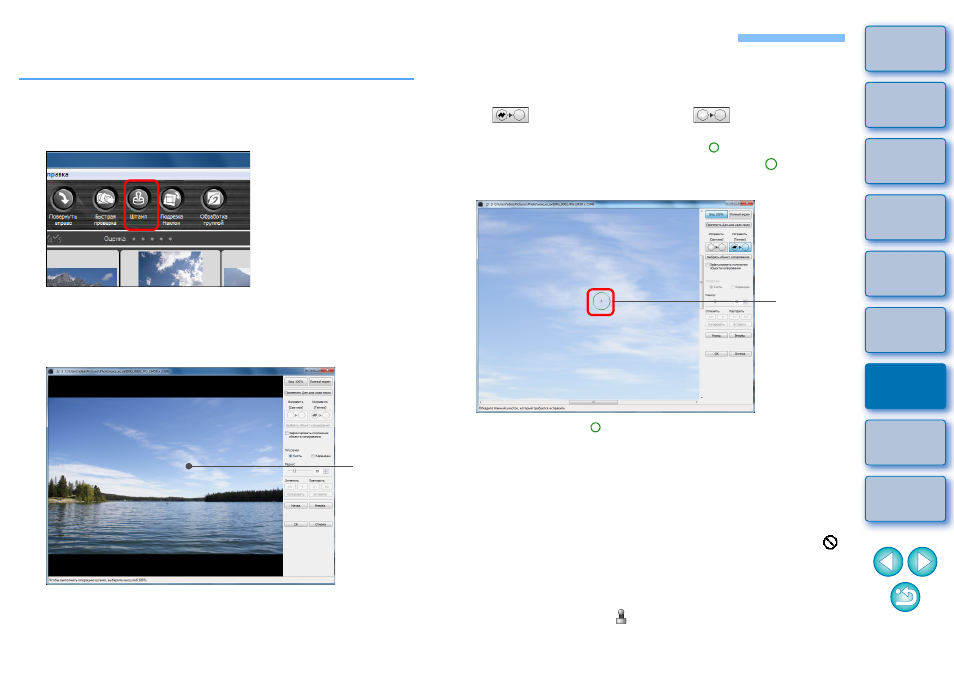The width and height of the screenshot is (954, 674).
Task: Select dark repair button in sky close-up window
Action: 740,247
